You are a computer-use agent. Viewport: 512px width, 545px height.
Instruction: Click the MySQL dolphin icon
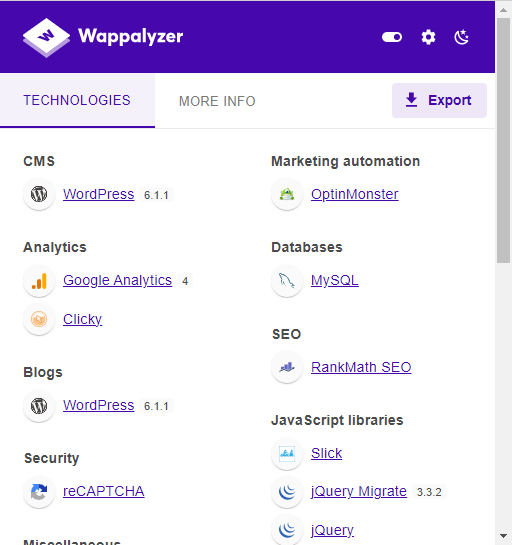point(287,280)
